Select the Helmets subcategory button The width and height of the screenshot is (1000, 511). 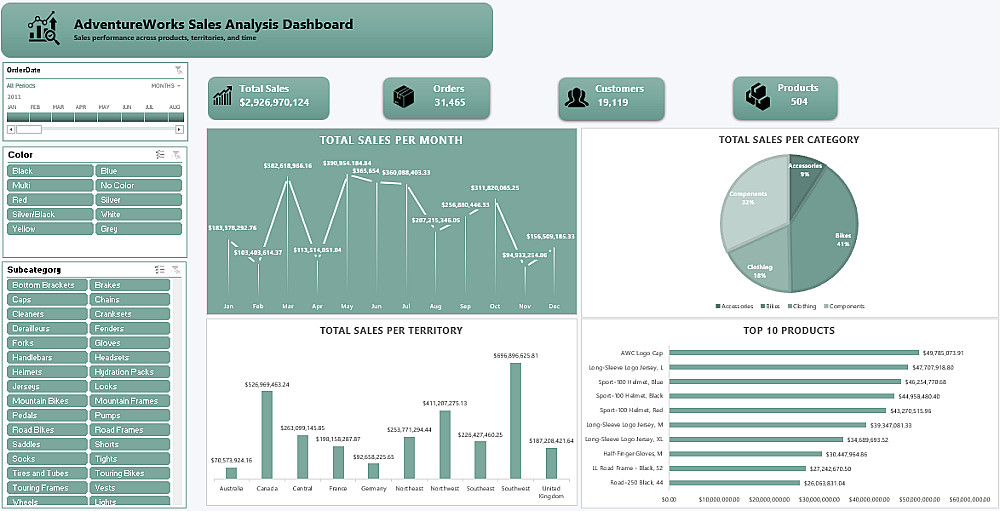pyautogui.click(x=47, y=372)
